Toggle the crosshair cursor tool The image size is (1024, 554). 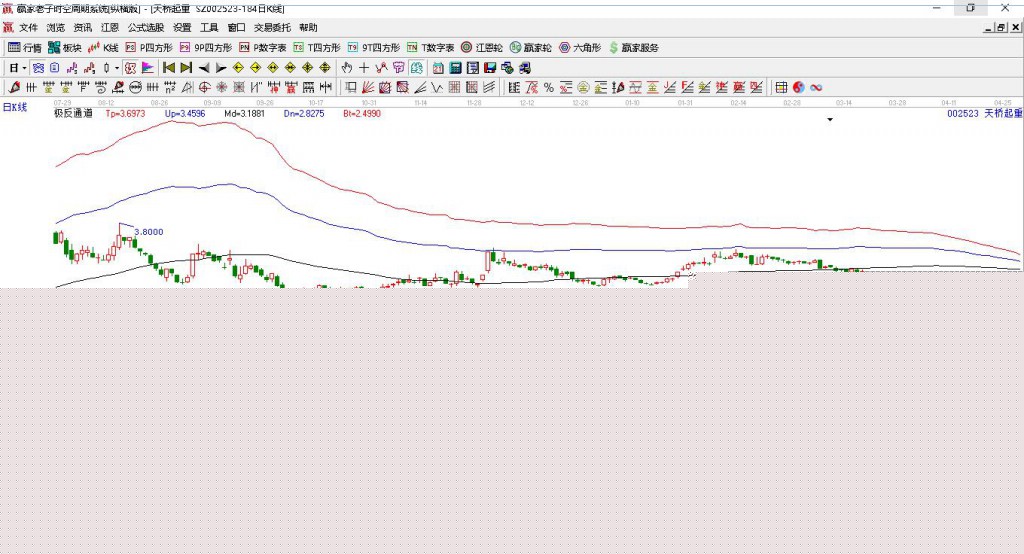364,68
